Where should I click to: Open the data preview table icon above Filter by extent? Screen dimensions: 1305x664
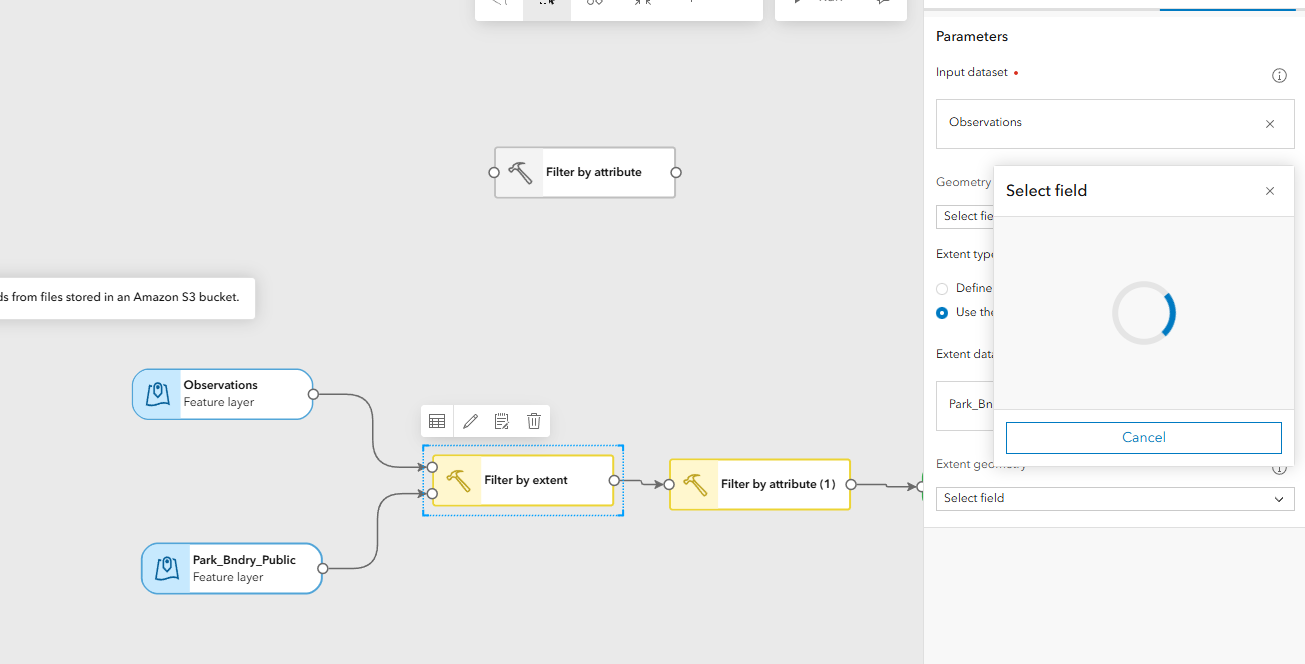pyautogui.click(x=437, y=421)
